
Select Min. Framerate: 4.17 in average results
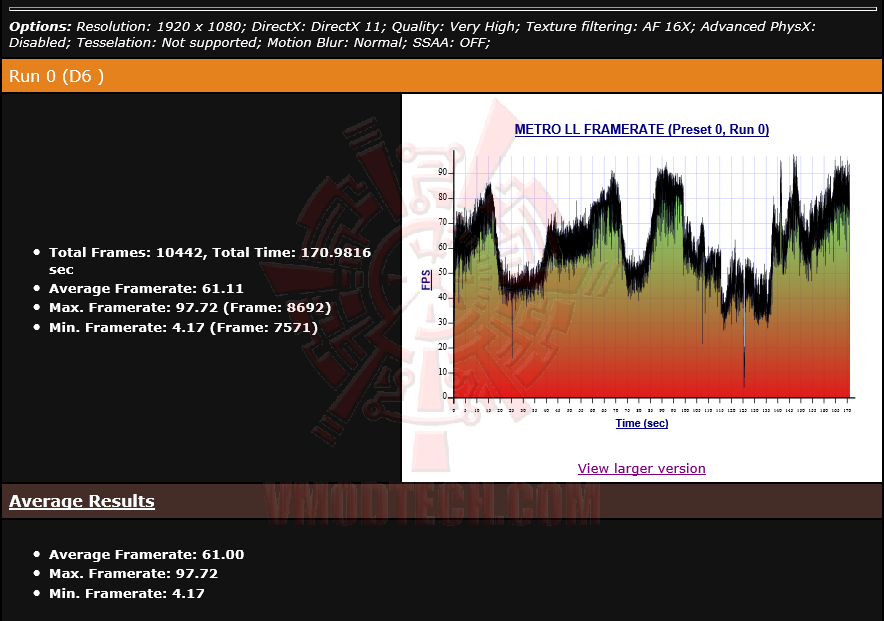pos(126,593)
